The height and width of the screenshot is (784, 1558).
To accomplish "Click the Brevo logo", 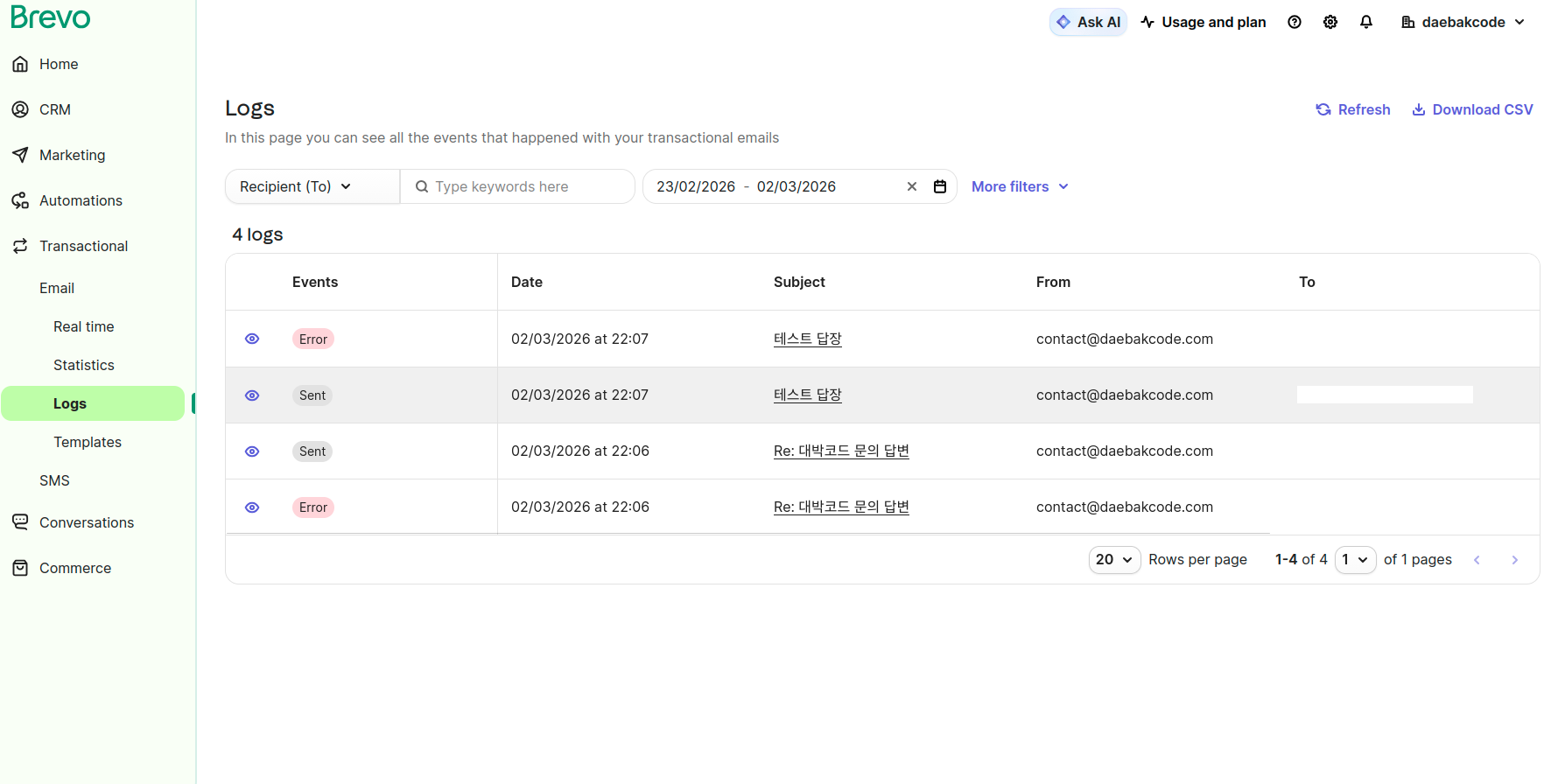I will 51,17.
